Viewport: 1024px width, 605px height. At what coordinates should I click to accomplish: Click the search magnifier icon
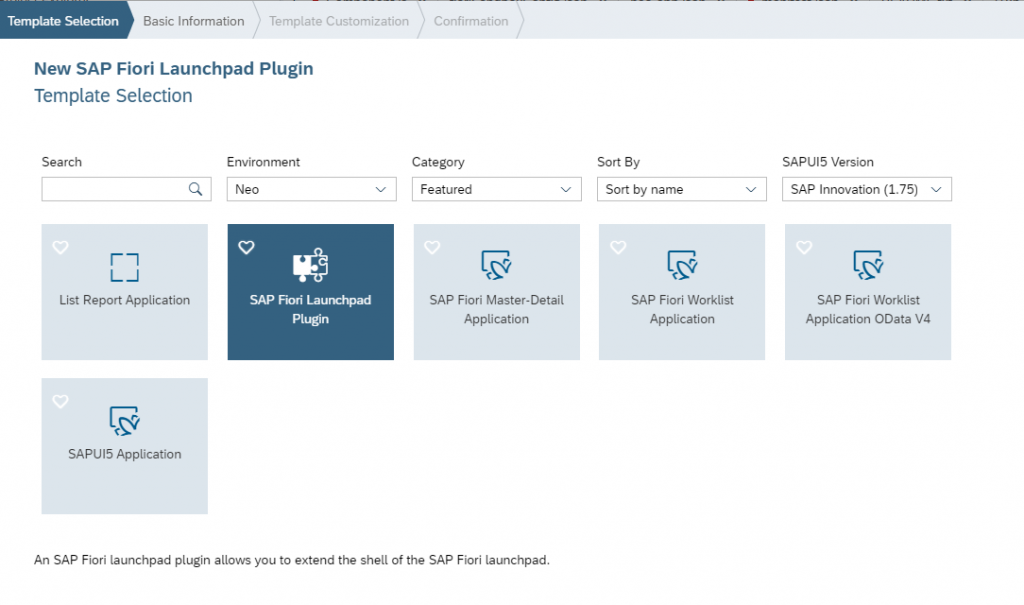(195, 189)
